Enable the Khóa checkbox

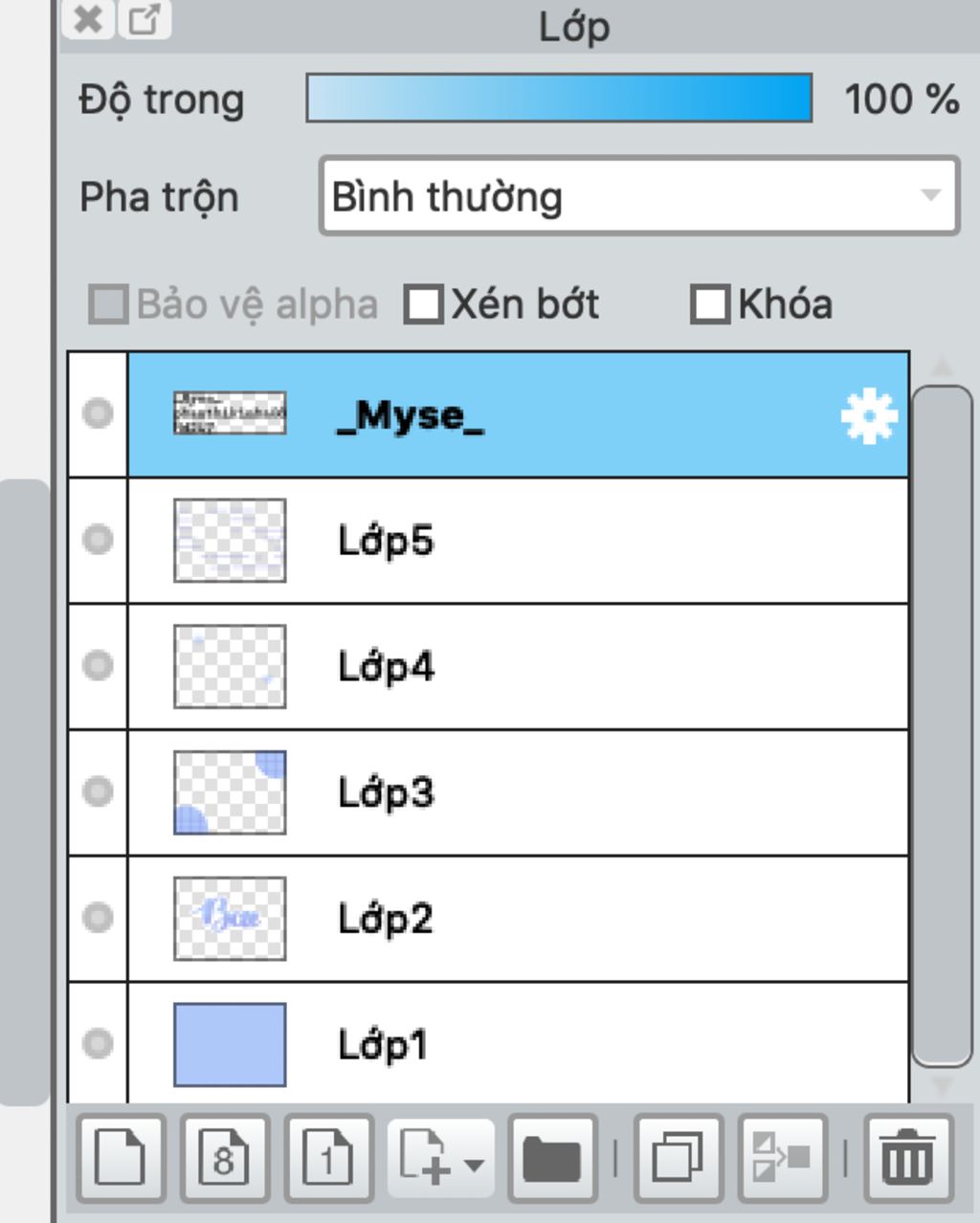point(710,305)
